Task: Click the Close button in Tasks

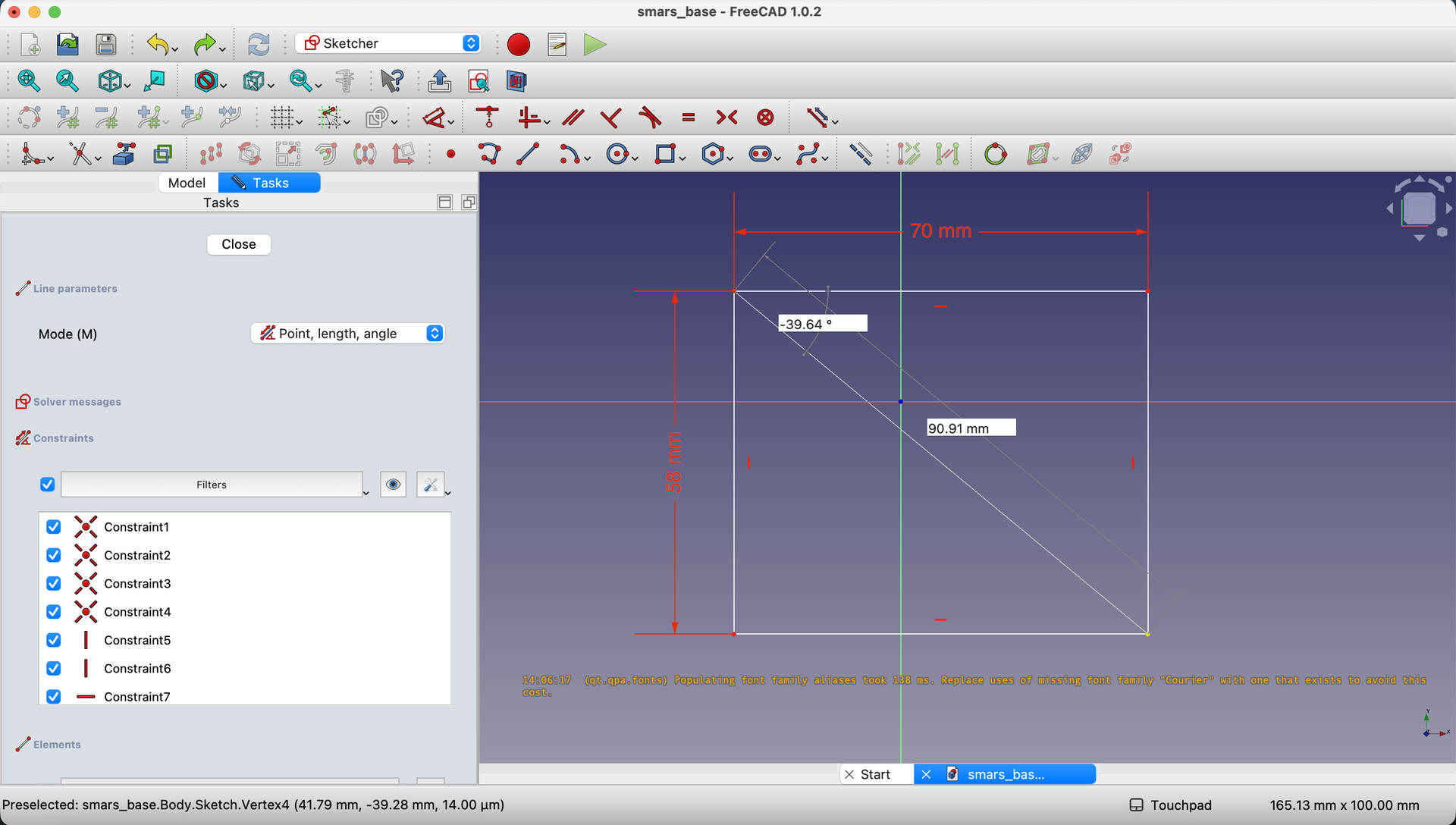Action: tap(239, 244)
